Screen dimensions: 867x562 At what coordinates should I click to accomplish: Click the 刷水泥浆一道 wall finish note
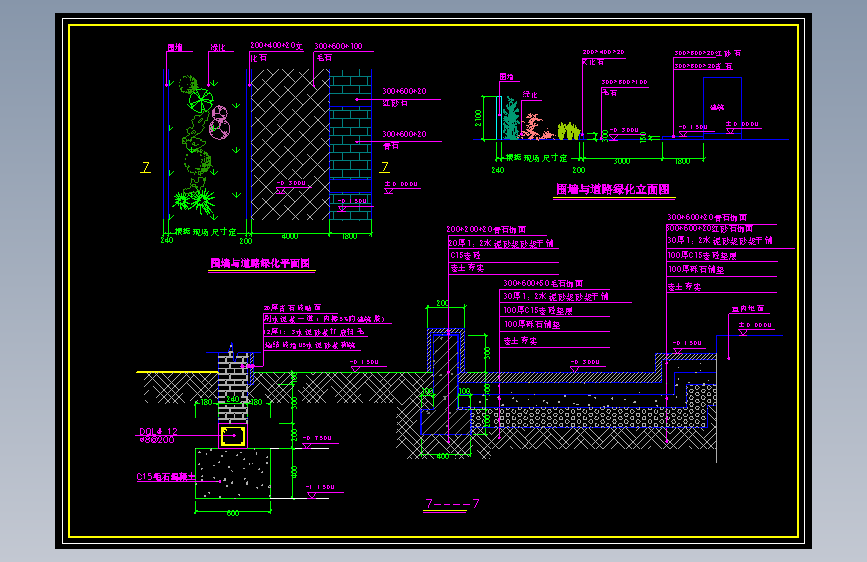(324, 319)
